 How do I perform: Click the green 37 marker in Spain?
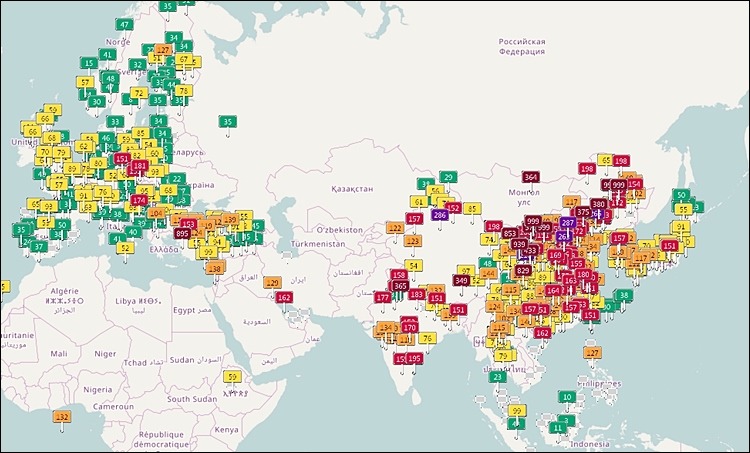click(x=38, y=246)
